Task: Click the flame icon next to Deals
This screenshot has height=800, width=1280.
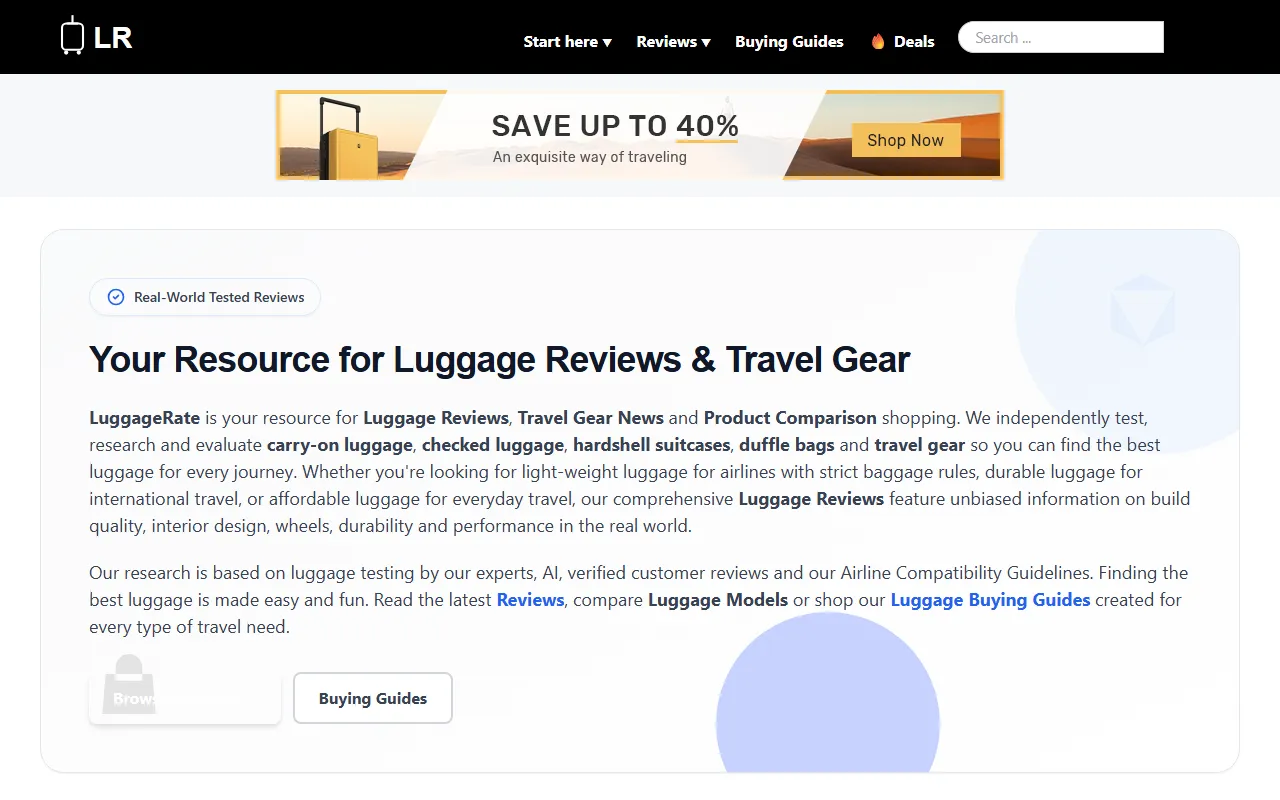Action: tap(878, 42)
